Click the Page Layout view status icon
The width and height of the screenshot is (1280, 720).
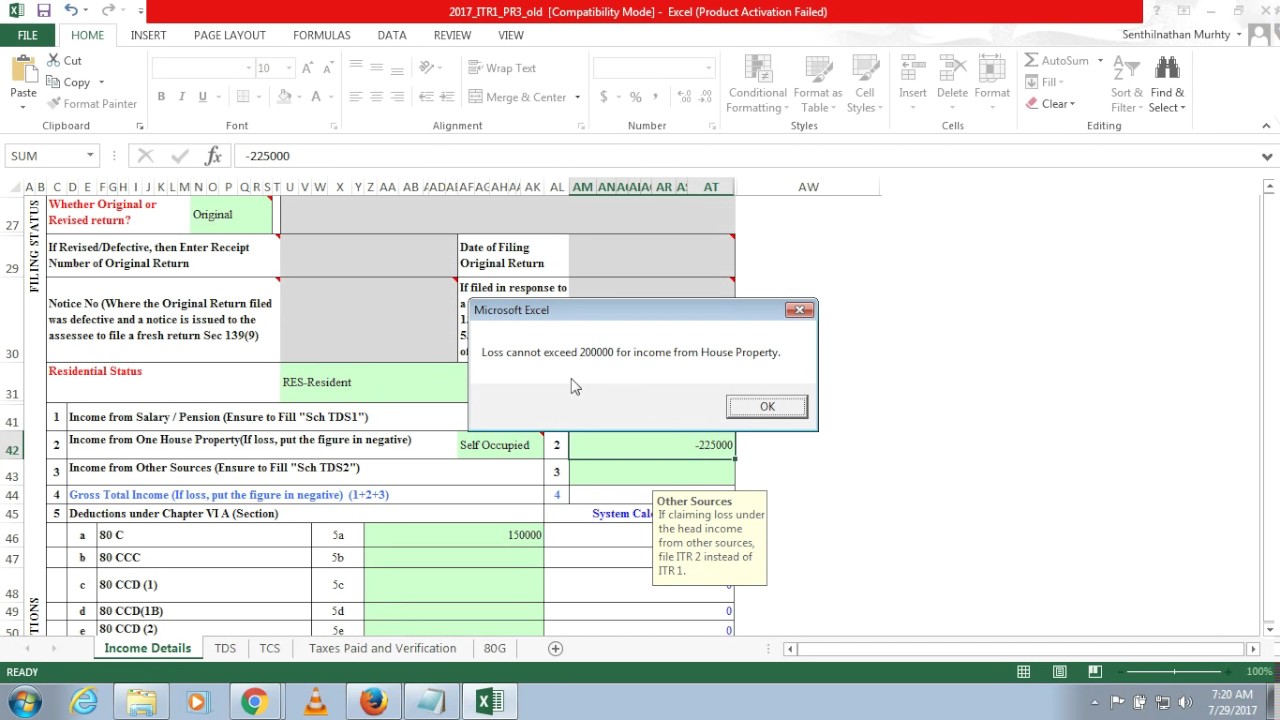[x=1060, y=672]
